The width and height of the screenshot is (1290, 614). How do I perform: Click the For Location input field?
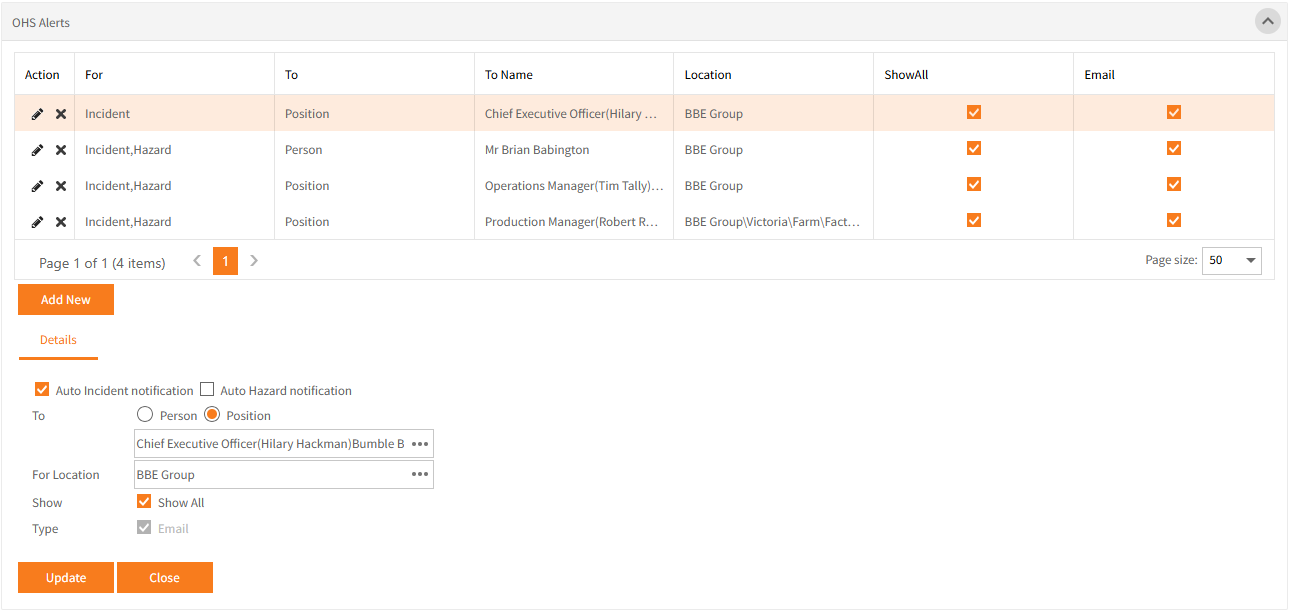click(x=270, y=474)
